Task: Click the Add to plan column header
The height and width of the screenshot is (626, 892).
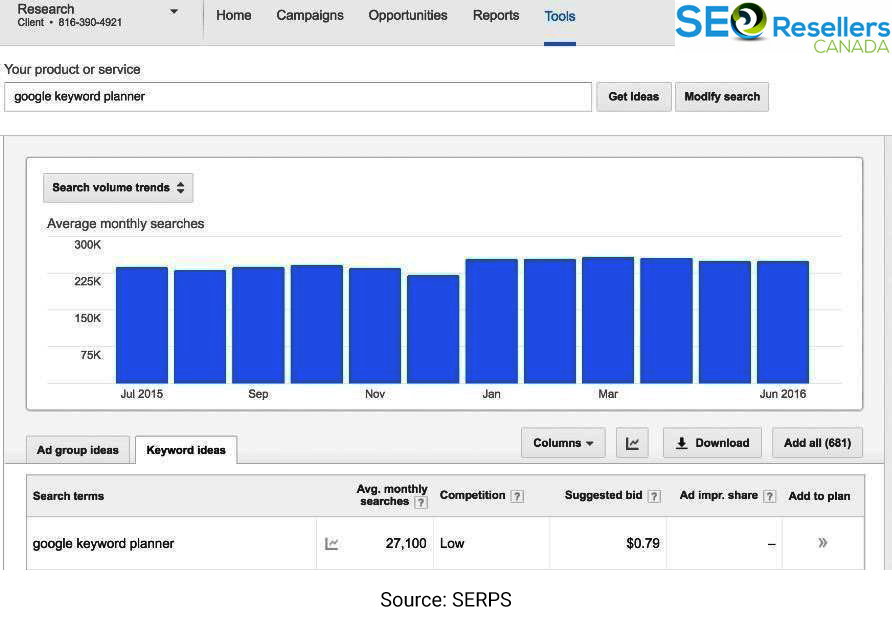Action: [819, 496]
